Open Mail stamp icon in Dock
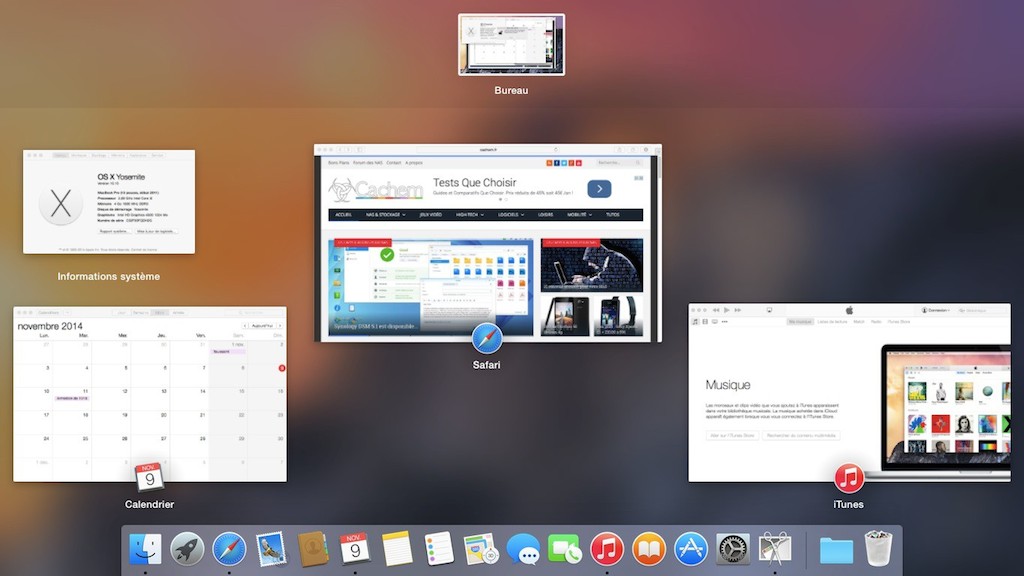 point(271,549)
